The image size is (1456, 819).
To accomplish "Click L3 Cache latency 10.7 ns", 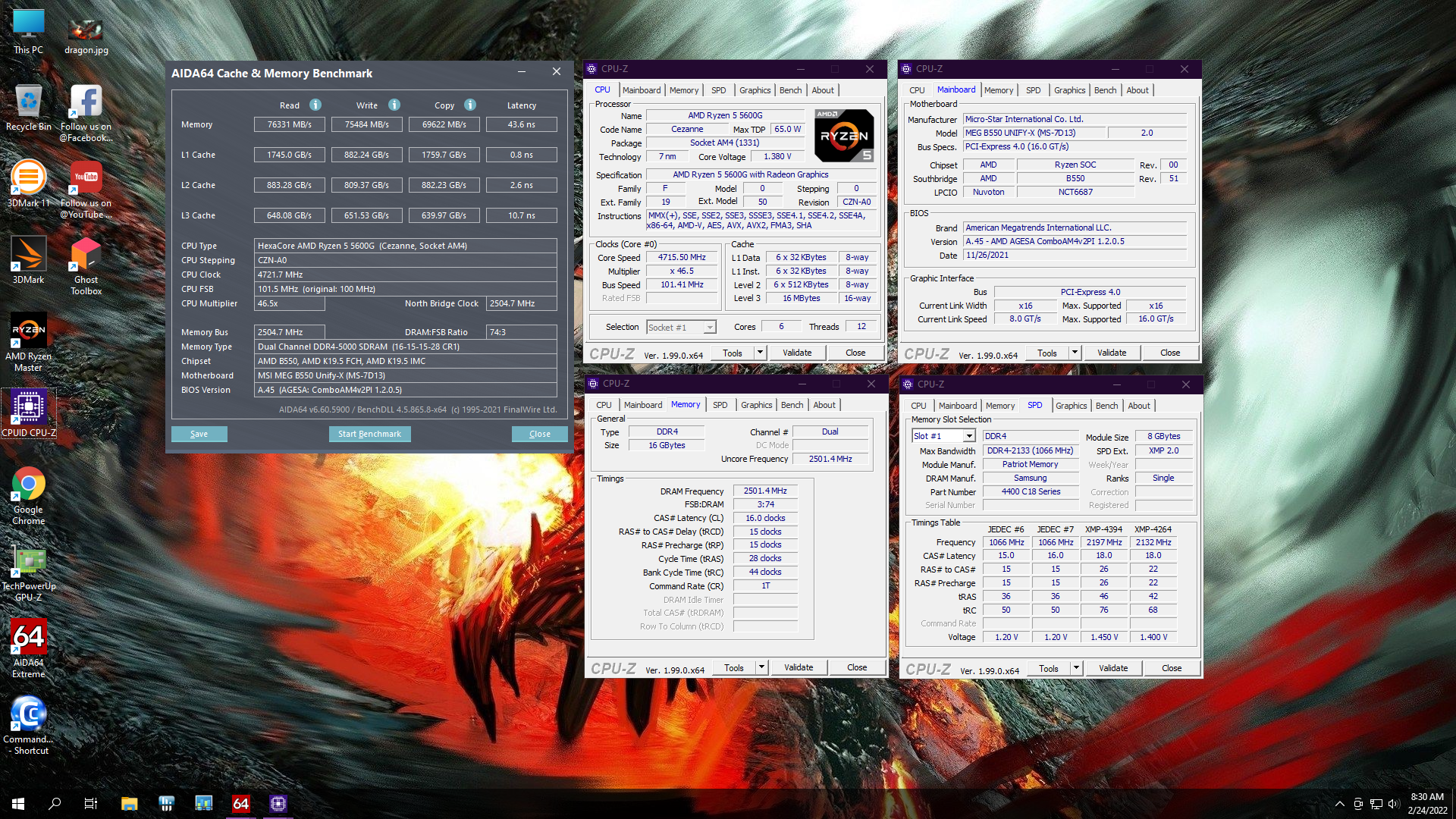I will pyautogui.click(x=521, y=215).
